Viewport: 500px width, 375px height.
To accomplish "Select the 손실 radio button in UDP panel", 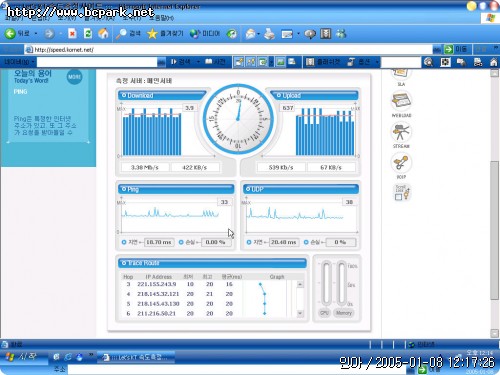I will [306, 242].
